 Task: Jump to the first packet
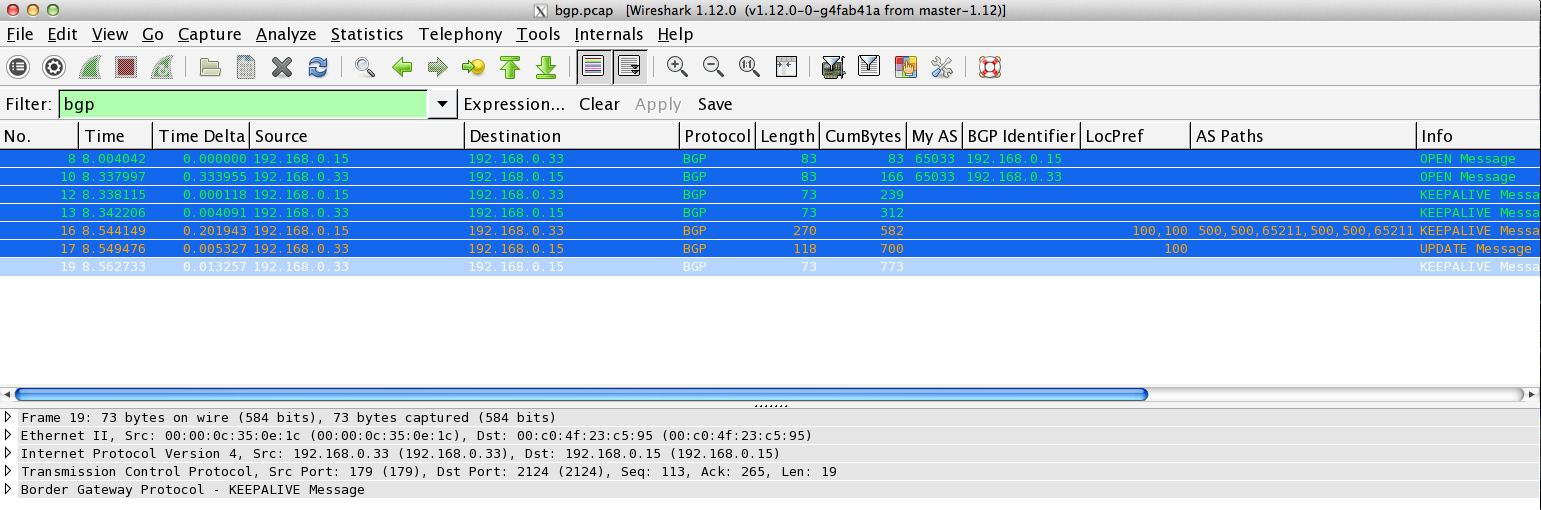[510, 67]
